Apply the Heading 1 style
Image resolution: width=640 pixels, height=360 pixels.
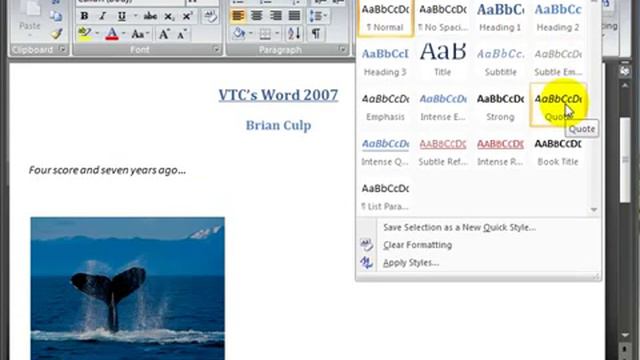coord(500,18)
